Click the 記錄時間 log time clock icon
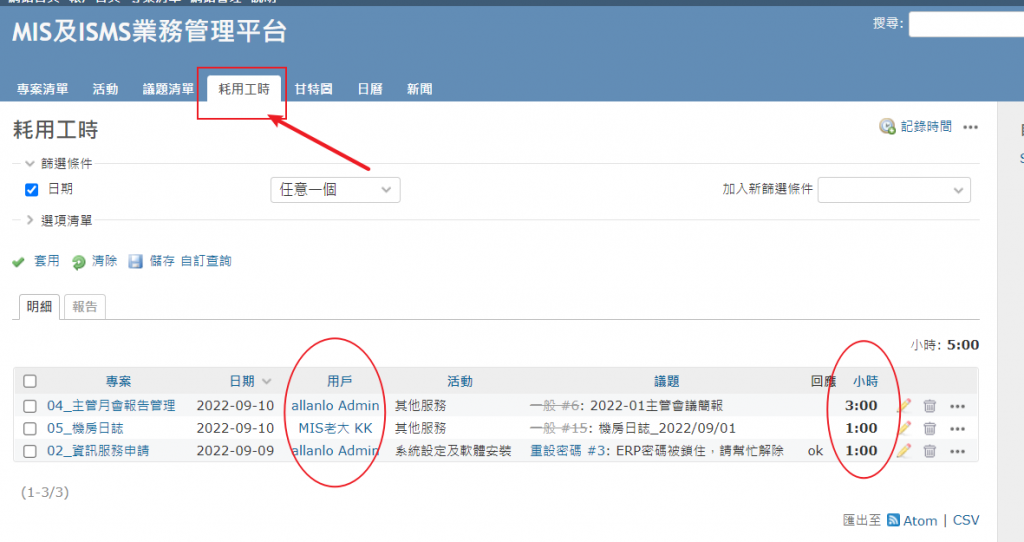 click(887, 127)
